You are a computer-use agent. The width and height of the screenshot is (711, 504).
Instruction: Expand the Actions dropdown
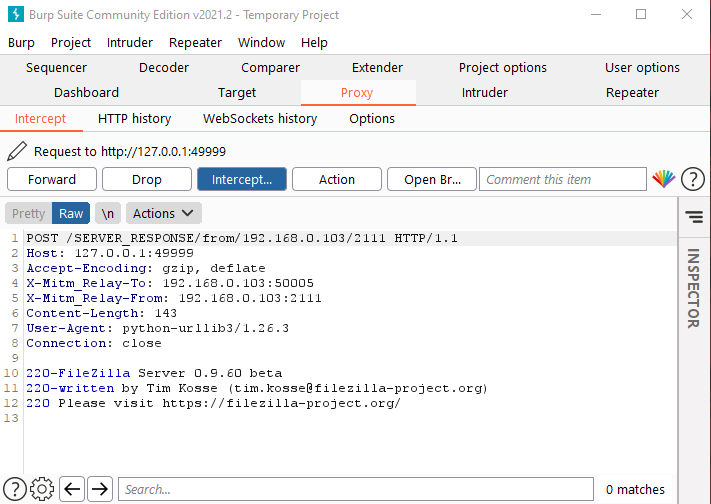coord(164,213)
